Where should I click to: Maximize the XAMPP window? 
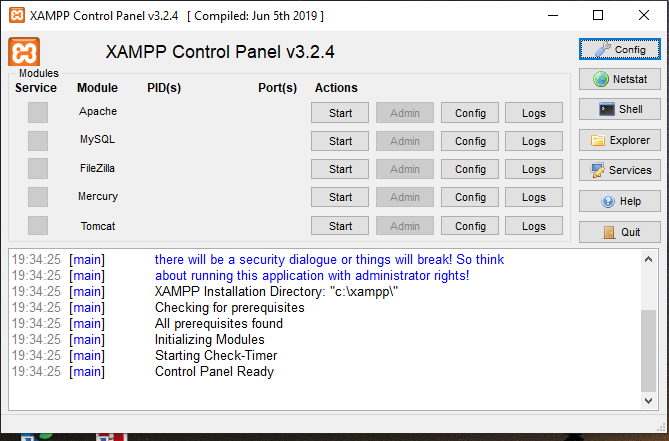click(598, 15)
